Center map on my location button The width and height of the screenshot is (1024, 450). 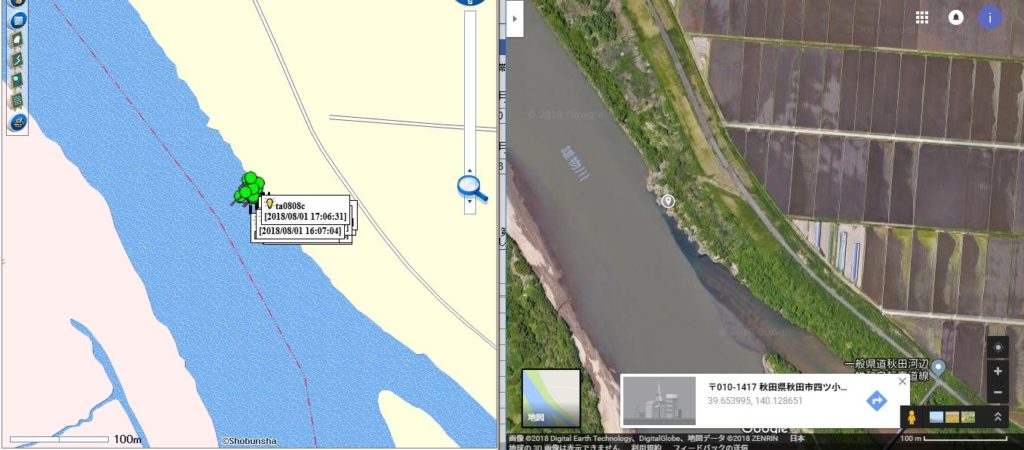(998, 348)
